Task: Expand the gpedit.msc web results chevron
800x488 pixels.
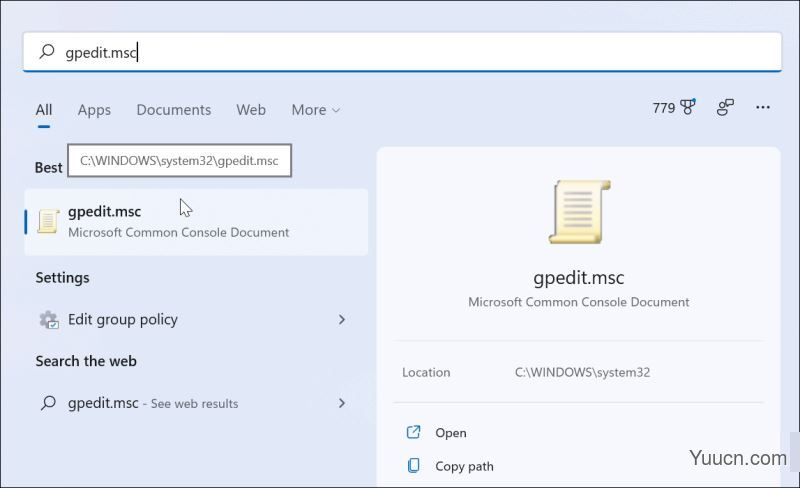Action: point(342,403)
